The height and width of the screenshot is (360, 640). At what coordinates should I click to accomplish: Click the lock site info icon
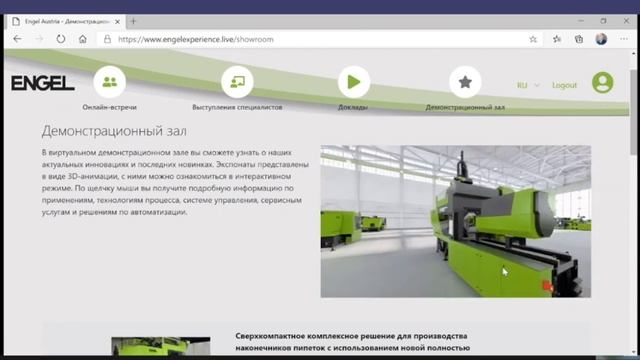(x=107, y=39)
